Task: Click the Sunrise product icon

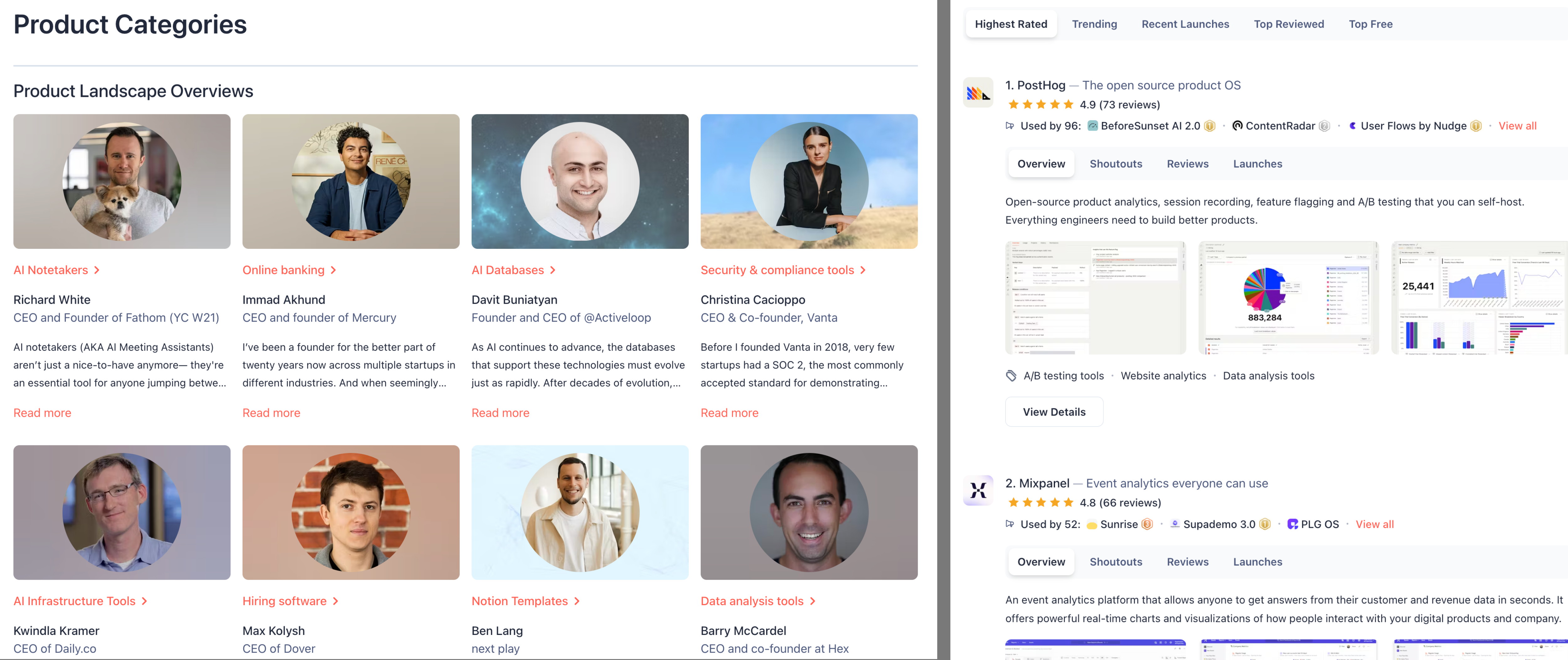Action: (x=1092, y=525)
